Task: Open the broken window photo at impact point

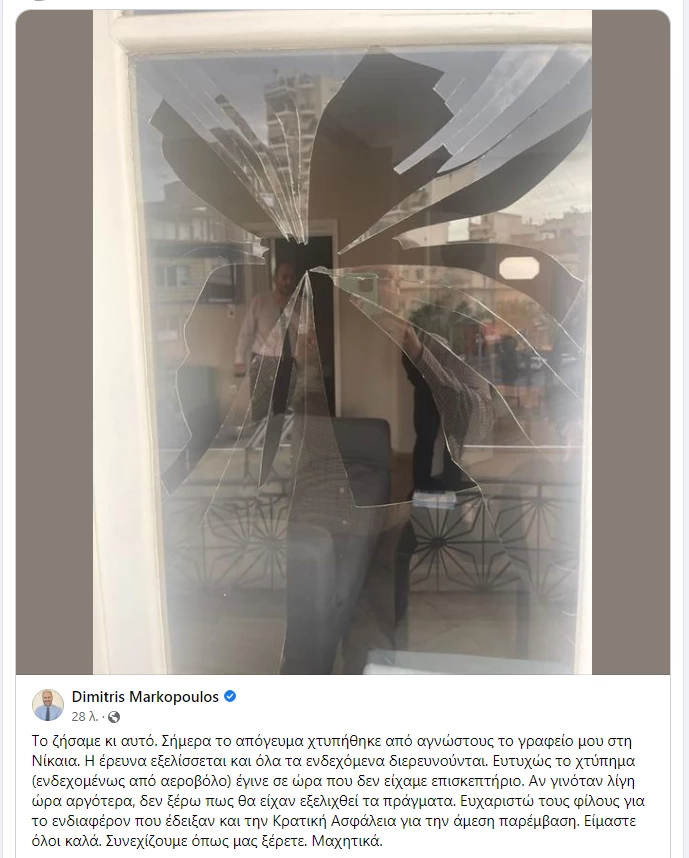Action: pyautogui.click(x=310, y=268)
